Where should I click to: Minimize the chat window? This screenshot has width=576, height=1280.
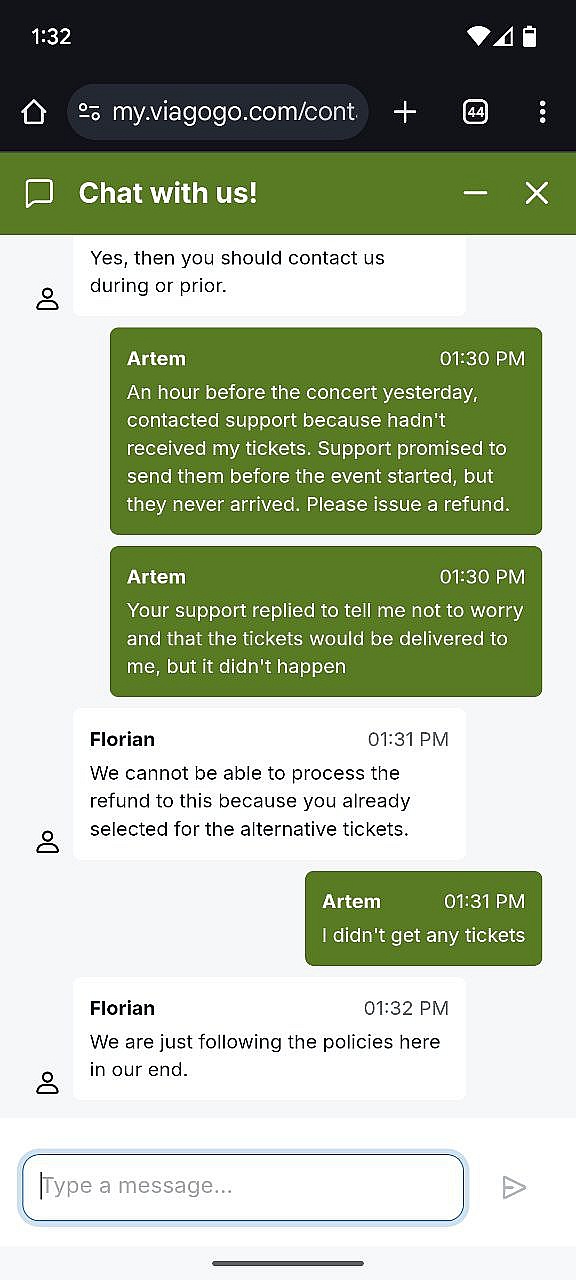[476, 193]
